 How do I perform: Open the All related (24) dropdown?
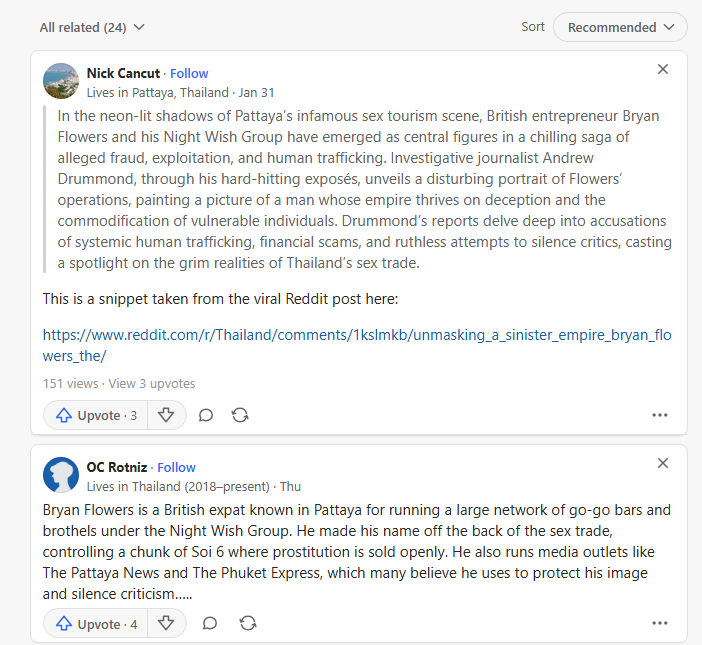pos(92,27)
